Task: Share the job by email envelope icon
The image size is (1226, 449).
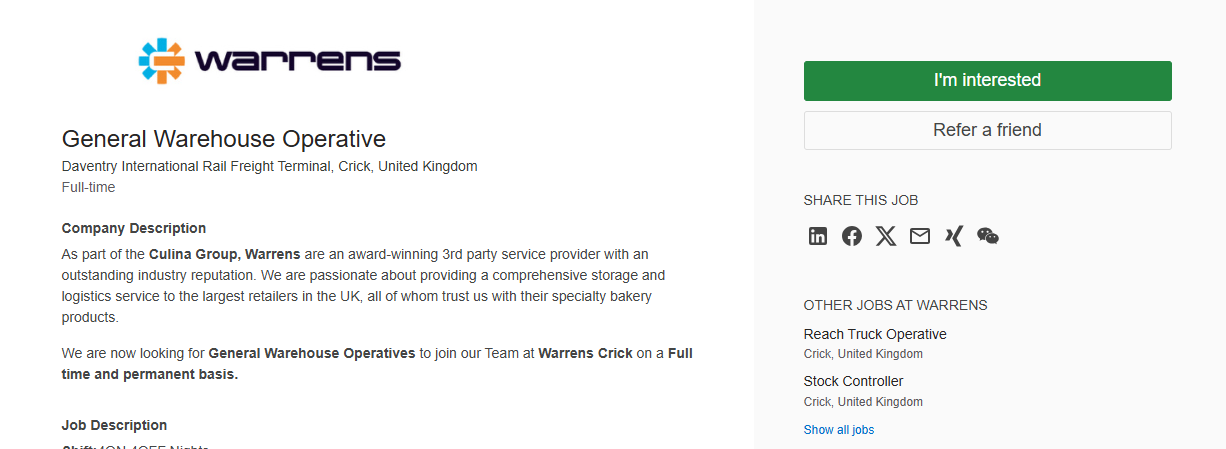Action: click(920, 236)
